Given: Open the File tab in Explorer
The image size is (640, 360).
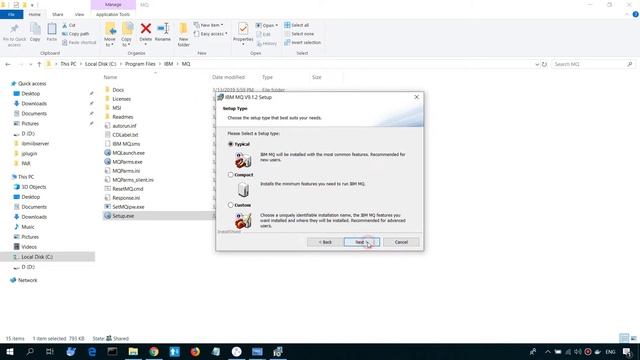Looking at the screenshot, I should (x=11, y=14).
